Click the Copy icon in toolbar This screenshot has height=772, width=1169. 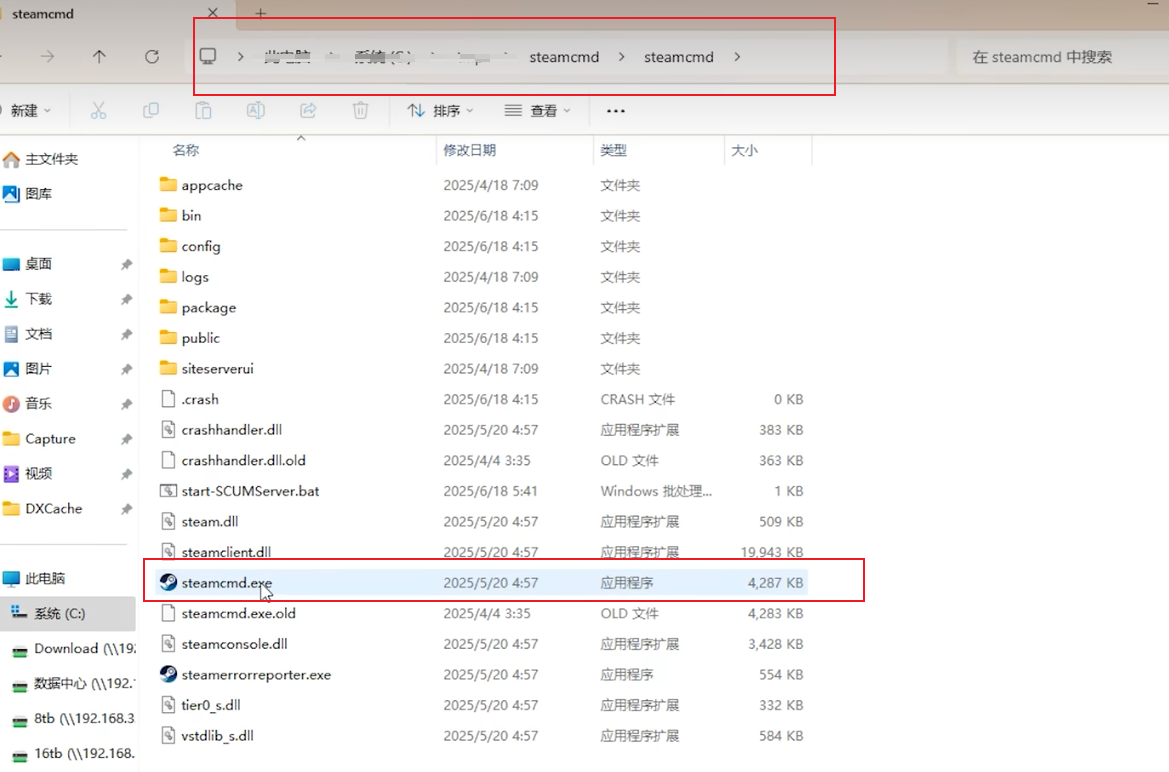[x=151, y=111]
